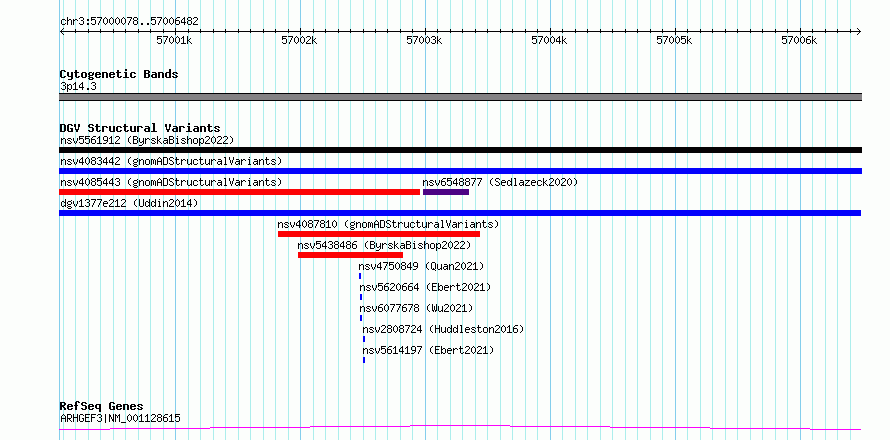Viewport: 890px width, 440px height.
Task: Click the grey cytogenetic band bar
Action: pyautogui.click(x=460, y=97)
